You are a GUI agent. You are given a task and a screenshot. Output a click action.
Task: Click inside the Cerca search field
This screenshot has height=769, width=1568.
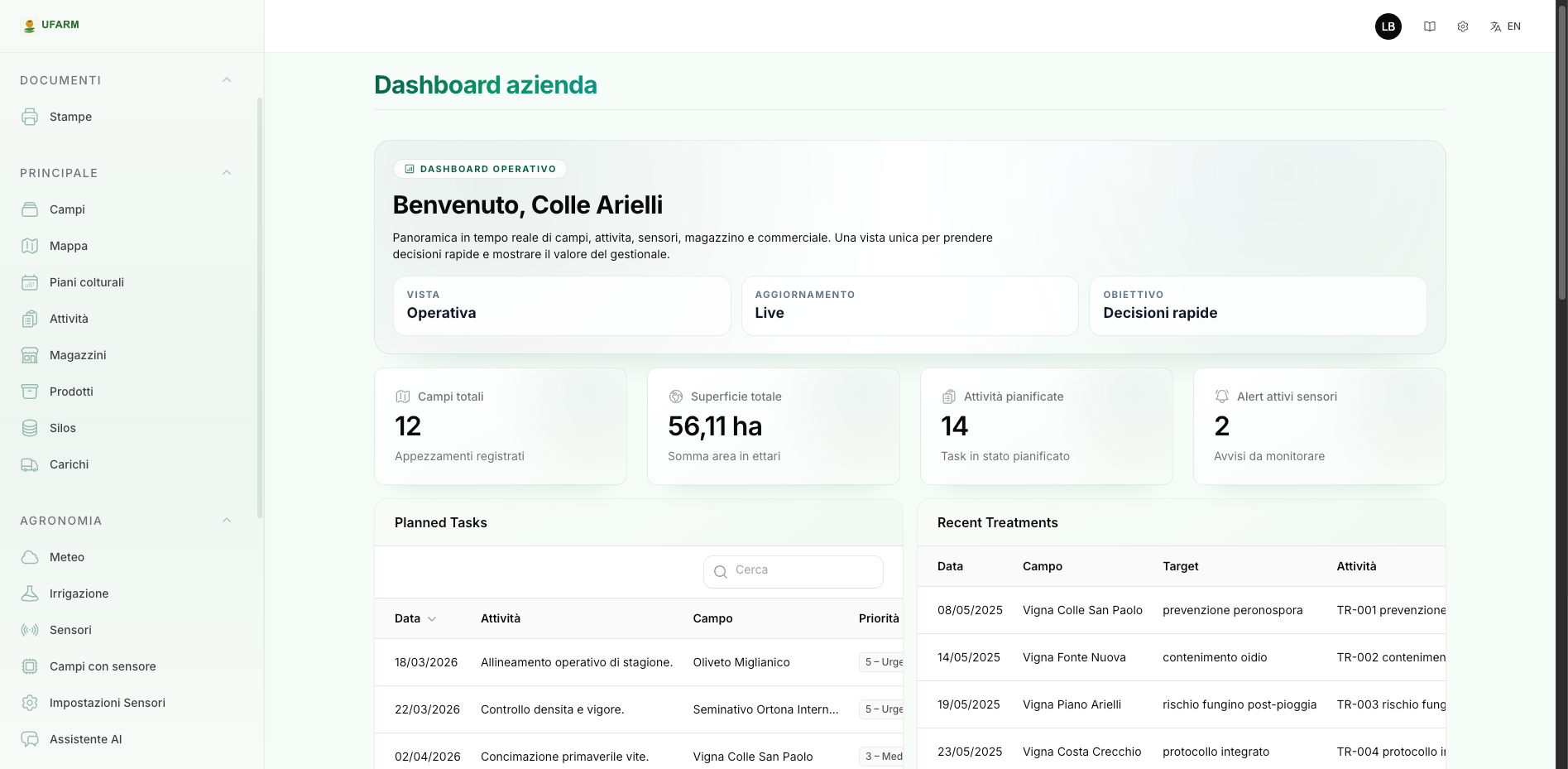[792, 571]
